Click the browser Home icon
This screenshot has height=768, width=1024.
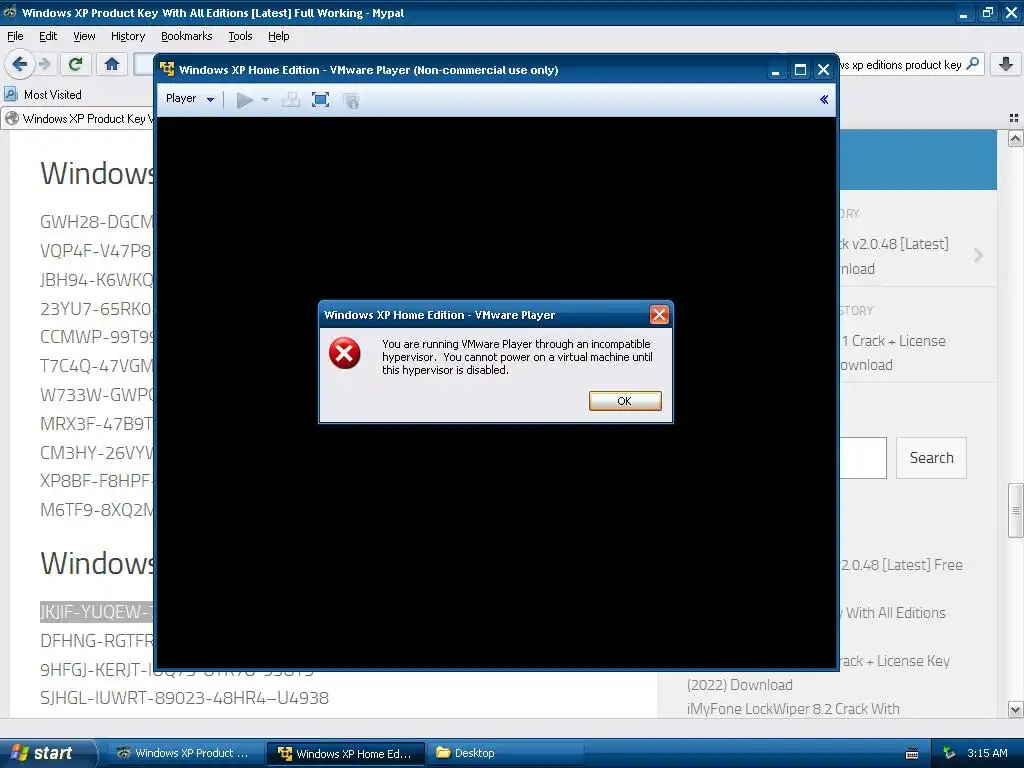112,64
